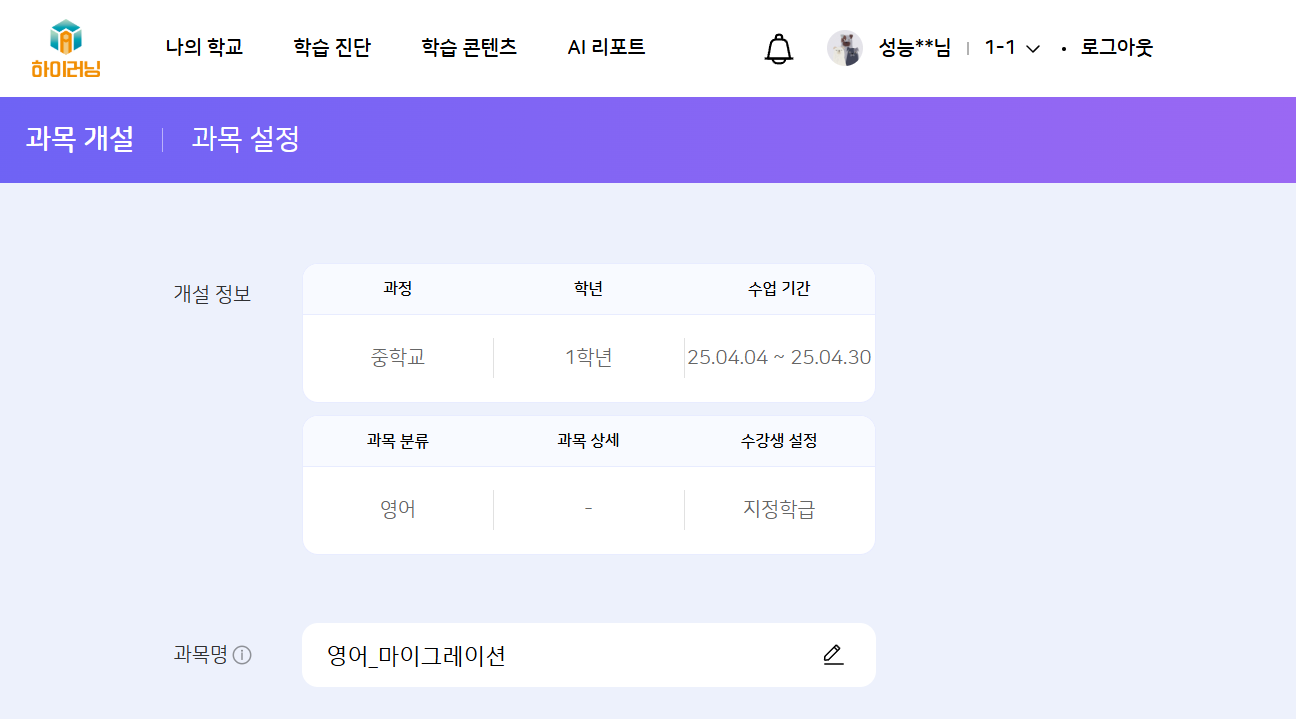Click the class period 25.04.04 ~ 25.04.30

pos(779,358)
